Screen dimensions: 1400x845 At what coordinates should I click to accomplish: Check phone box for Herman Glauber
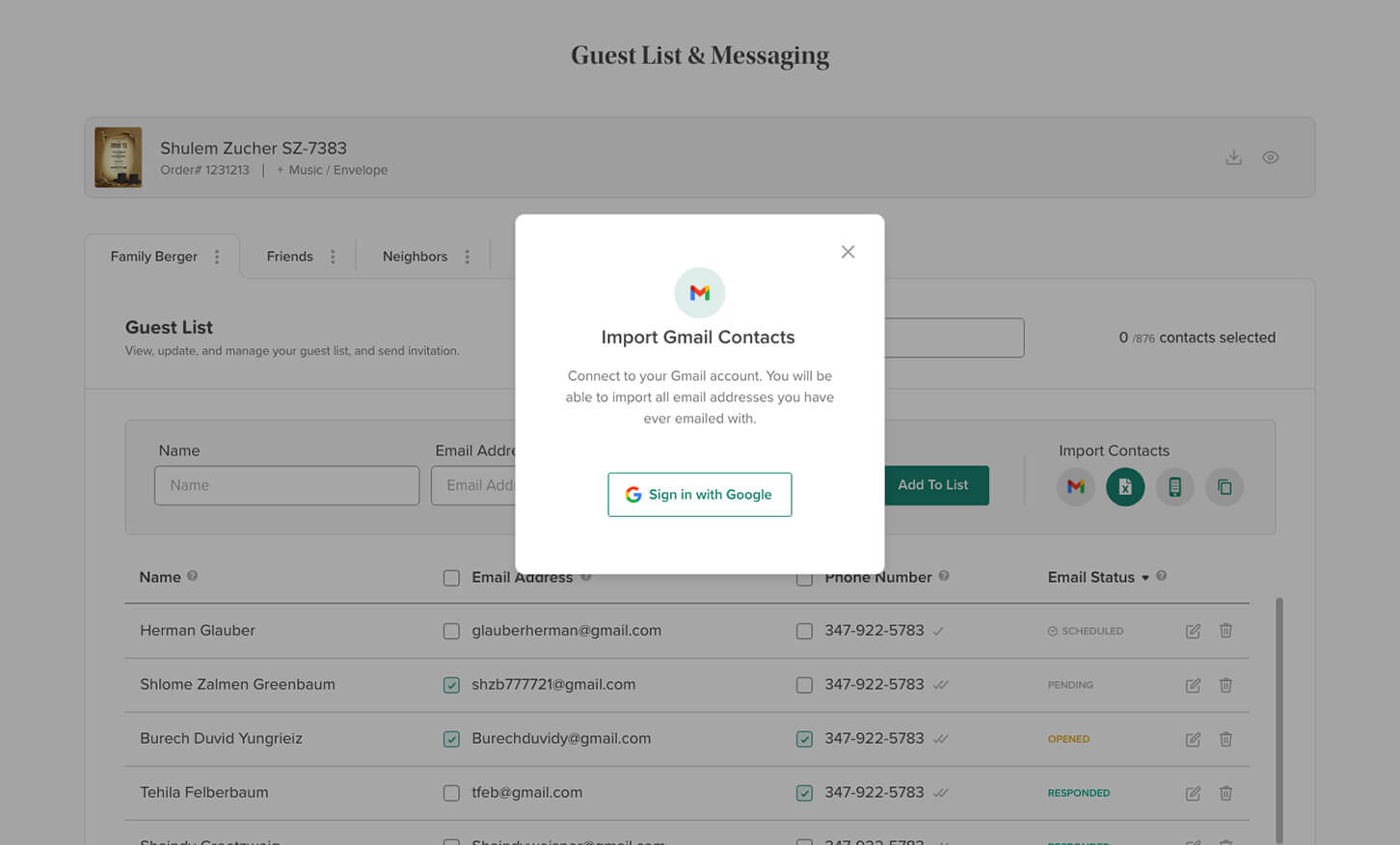[804, 631]
